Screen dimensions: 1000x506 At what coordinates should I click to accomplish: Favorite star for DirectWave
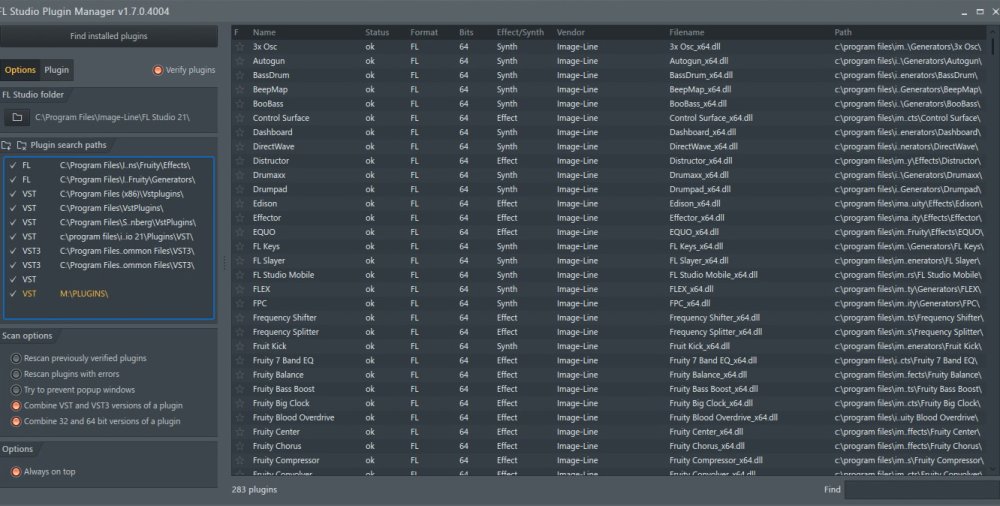pyautogui.click(x=240, y=147)
